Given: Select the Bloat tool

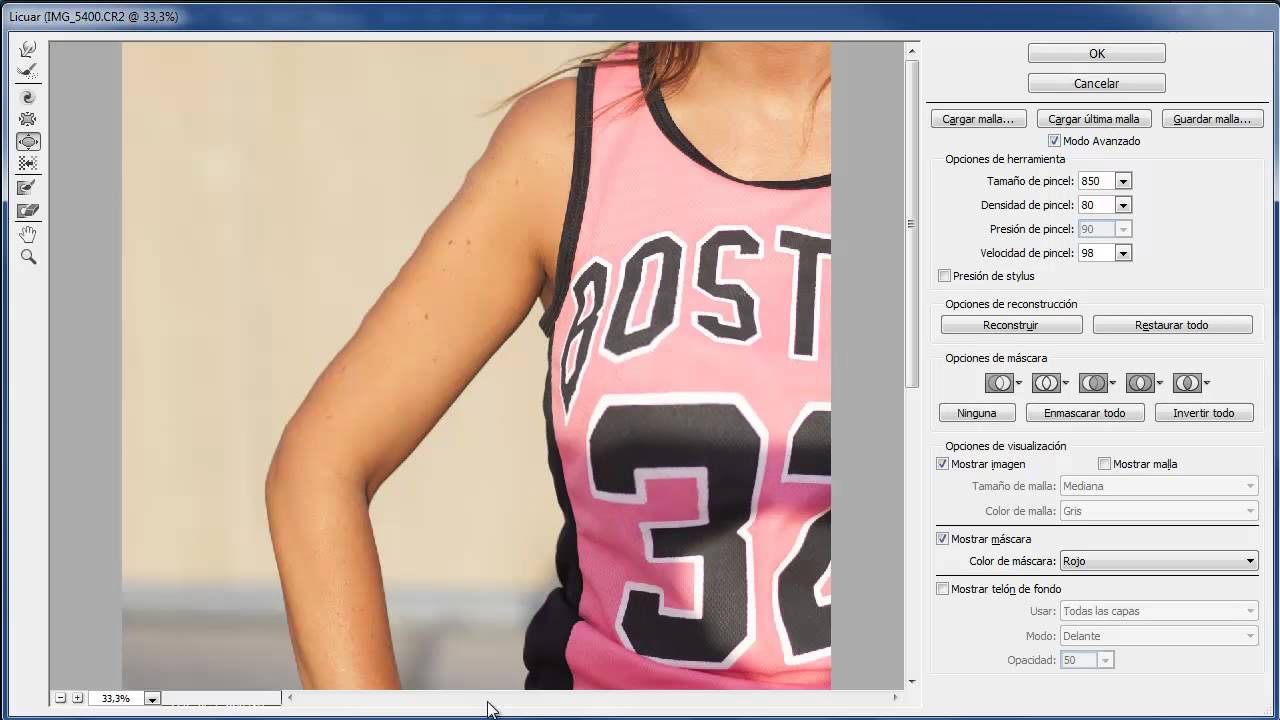Looking at the screenshot, I should 28,142.
